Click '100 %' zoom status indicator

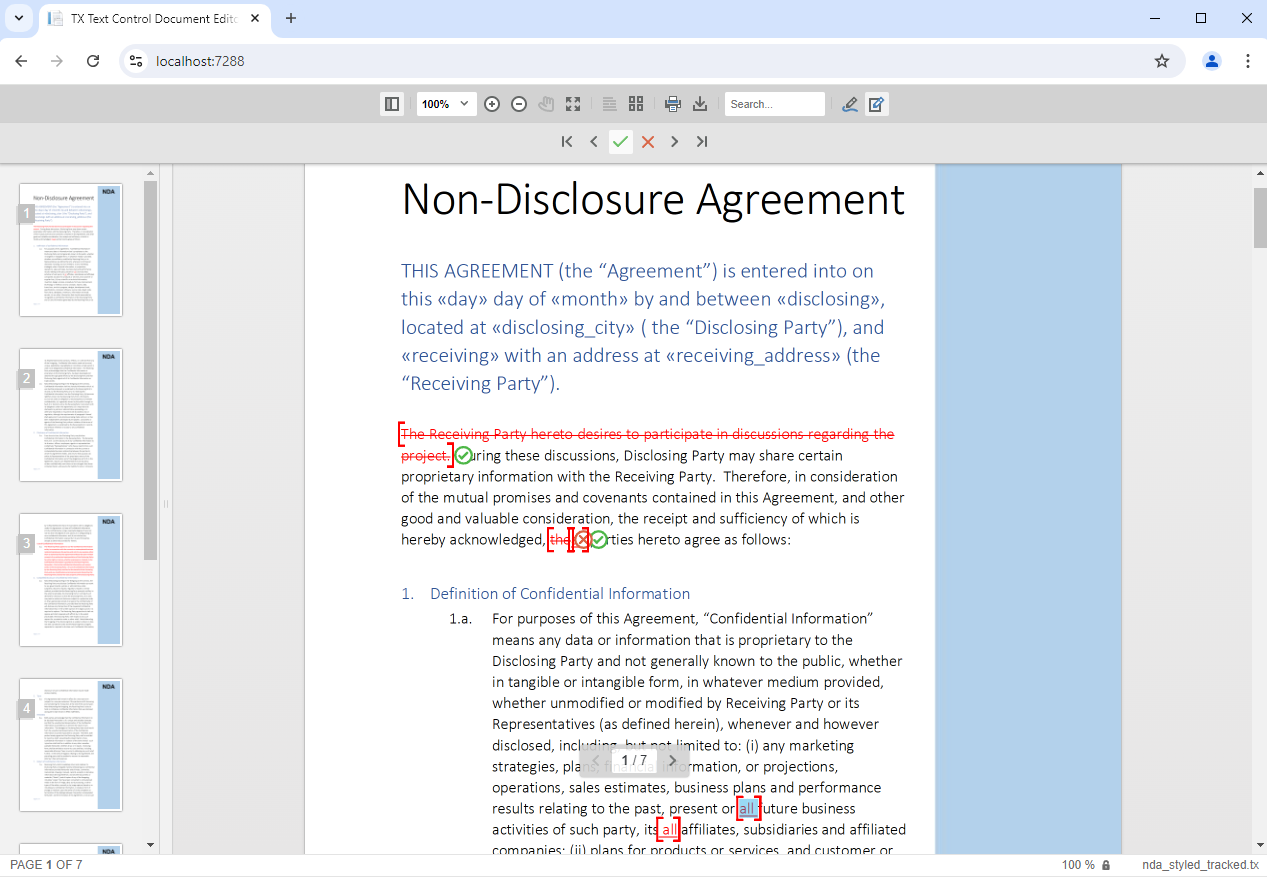coord(1079,865)
